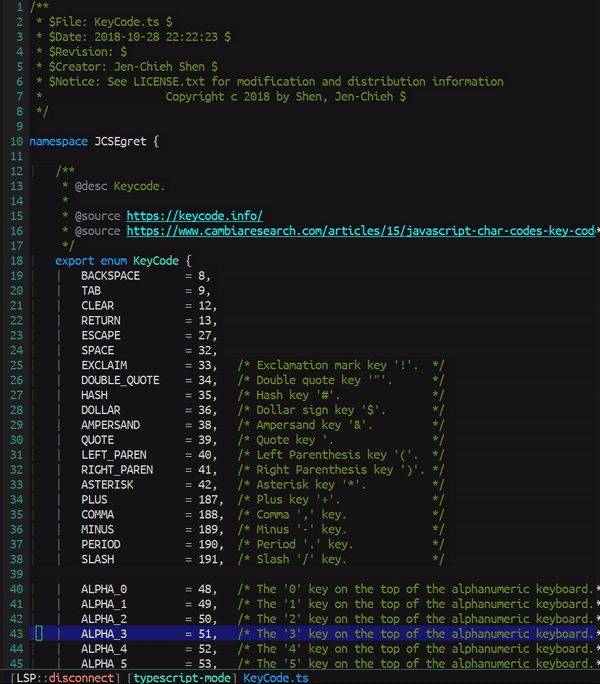
Task: Click the JCSEgret namespace name
Action: pos(120,142)
